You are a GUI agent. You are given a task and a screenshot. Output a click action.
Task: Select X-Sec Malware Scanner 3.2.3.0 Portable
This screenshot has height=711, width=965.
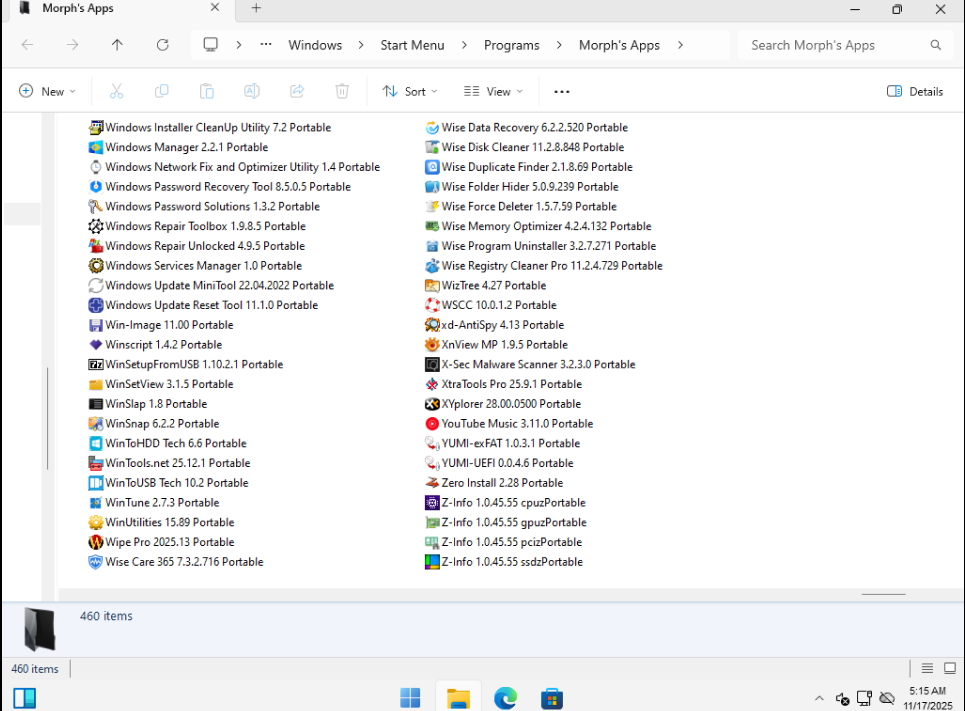(x=530, y=364)
